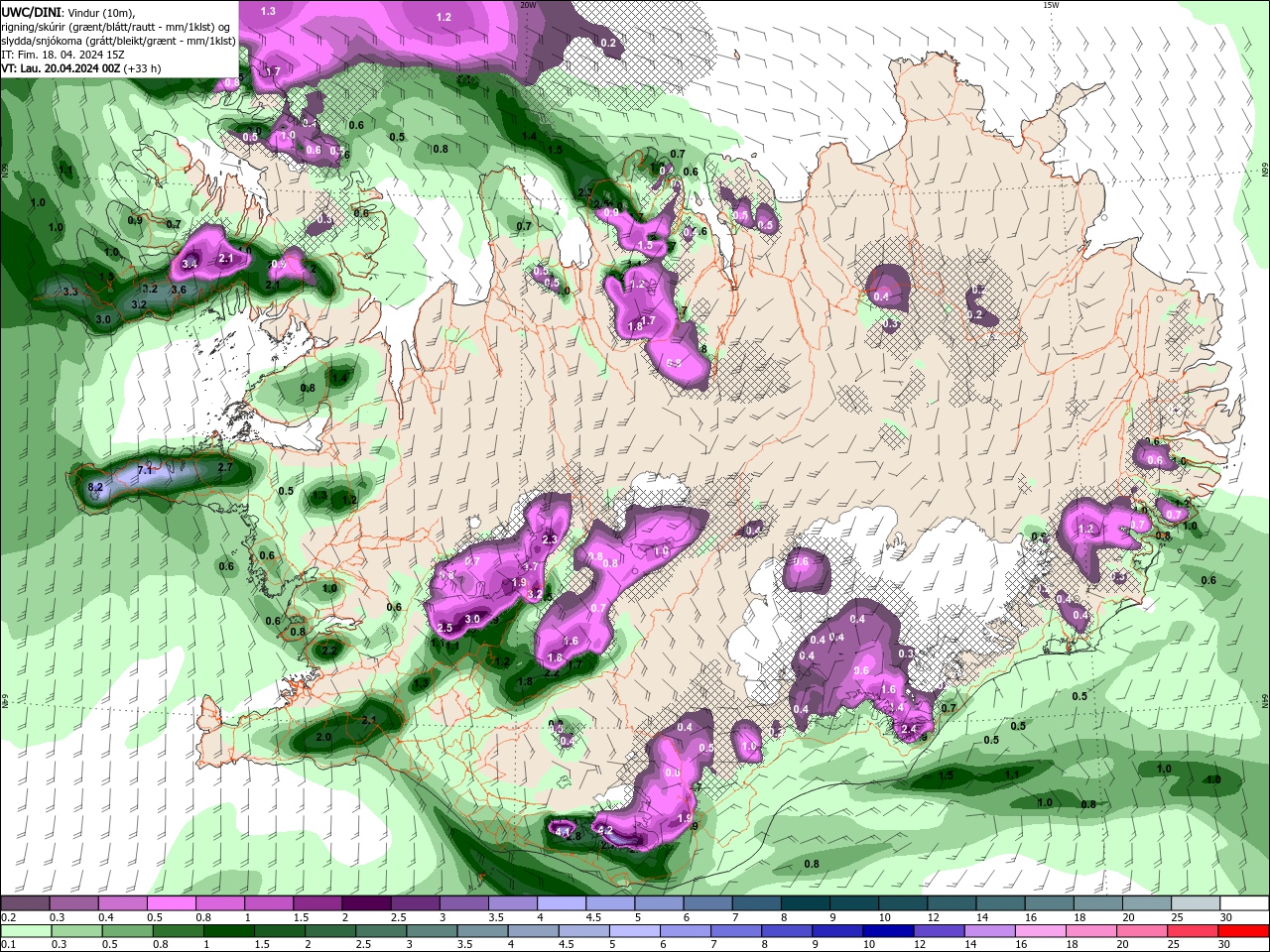
Task: Click the 2.3 snowfall value on the map
Action: click(x=551, y=539)
